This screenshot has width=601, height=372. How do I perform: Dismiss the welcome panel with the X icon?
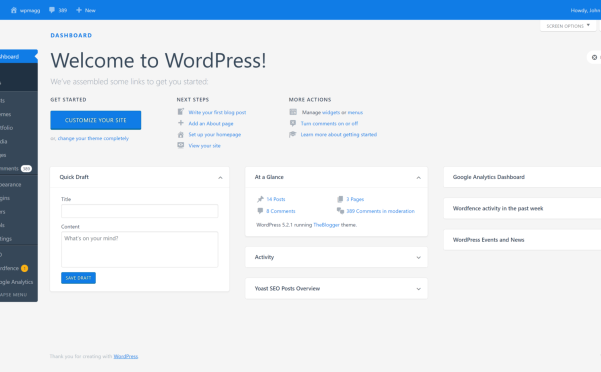[x=594, y=57]
